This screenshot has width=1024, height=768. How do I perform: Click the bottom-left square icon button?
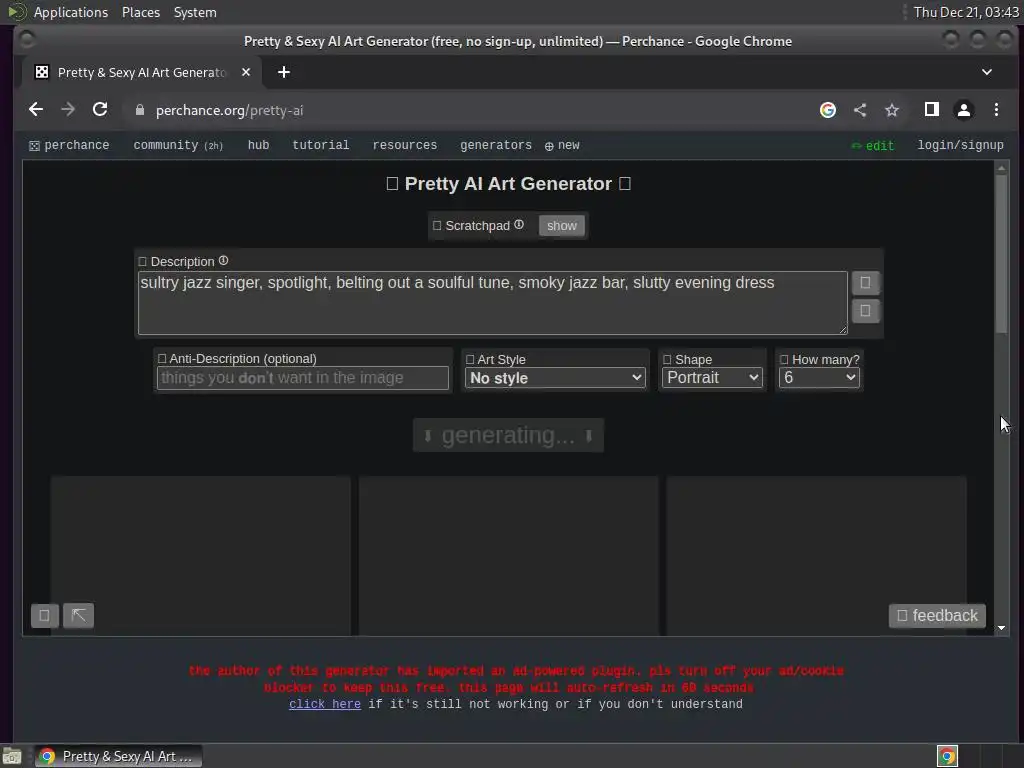coord(44,615)
